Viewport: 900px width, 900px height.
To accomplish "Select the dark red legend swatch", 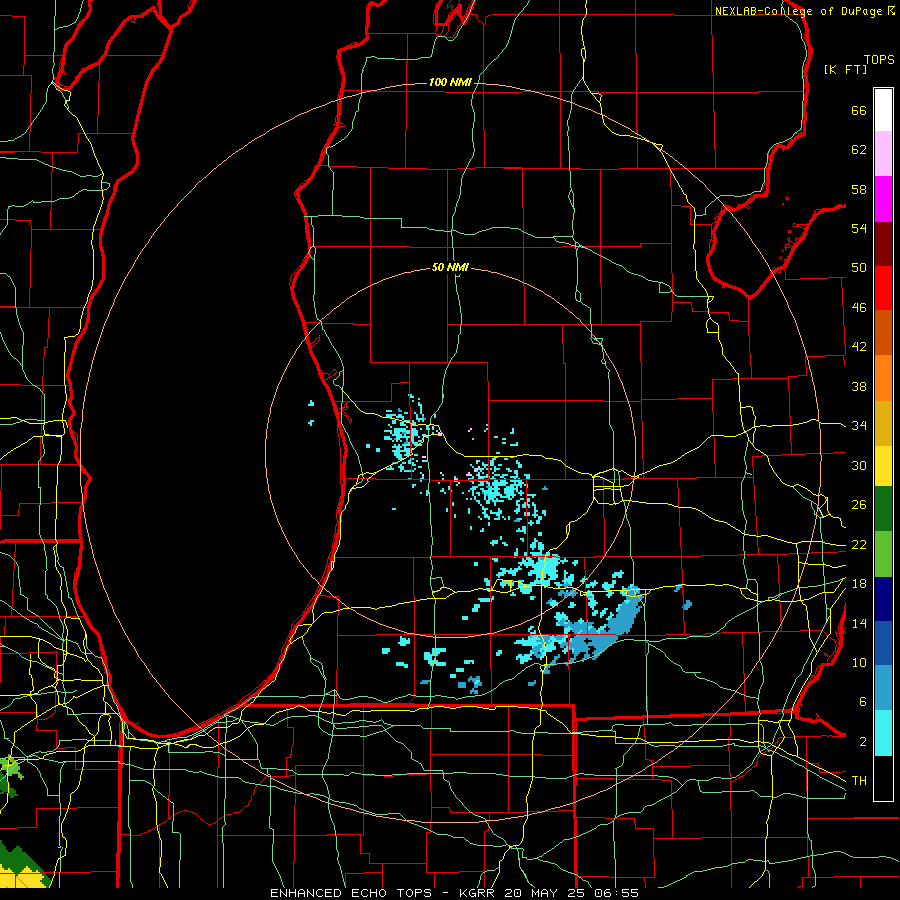I will [x=883, y=244].
